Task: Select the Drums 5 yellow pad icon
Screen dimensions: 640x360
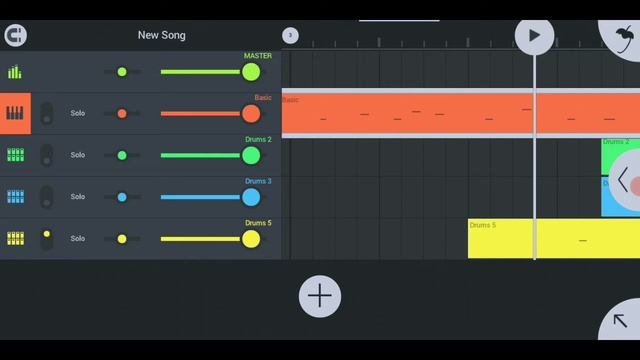Action: pyautogui.click(x=16, y=238)
